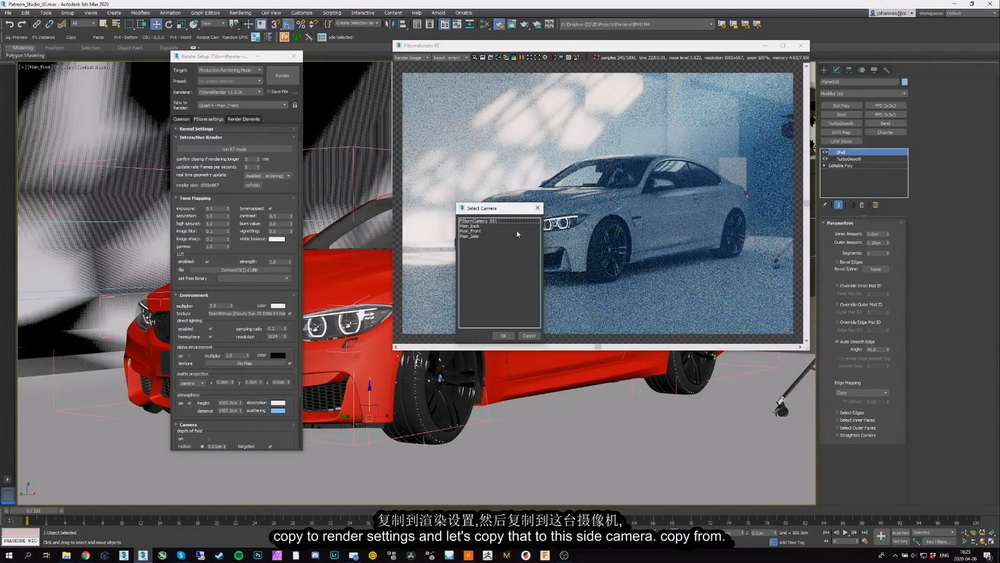Toggle Show End Result icon
This screenshot has width=1000, height=563.
point(838,205)
